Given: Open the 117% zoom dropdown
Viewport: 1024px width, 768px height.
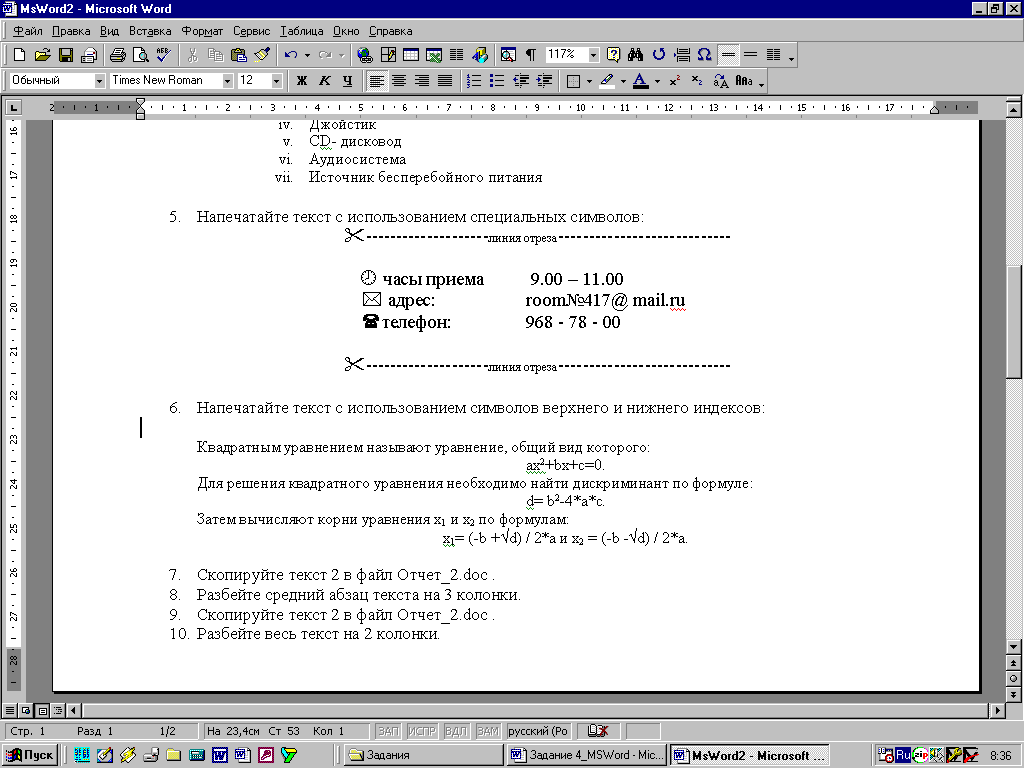Looking at the screenshot, I should 593,56.
